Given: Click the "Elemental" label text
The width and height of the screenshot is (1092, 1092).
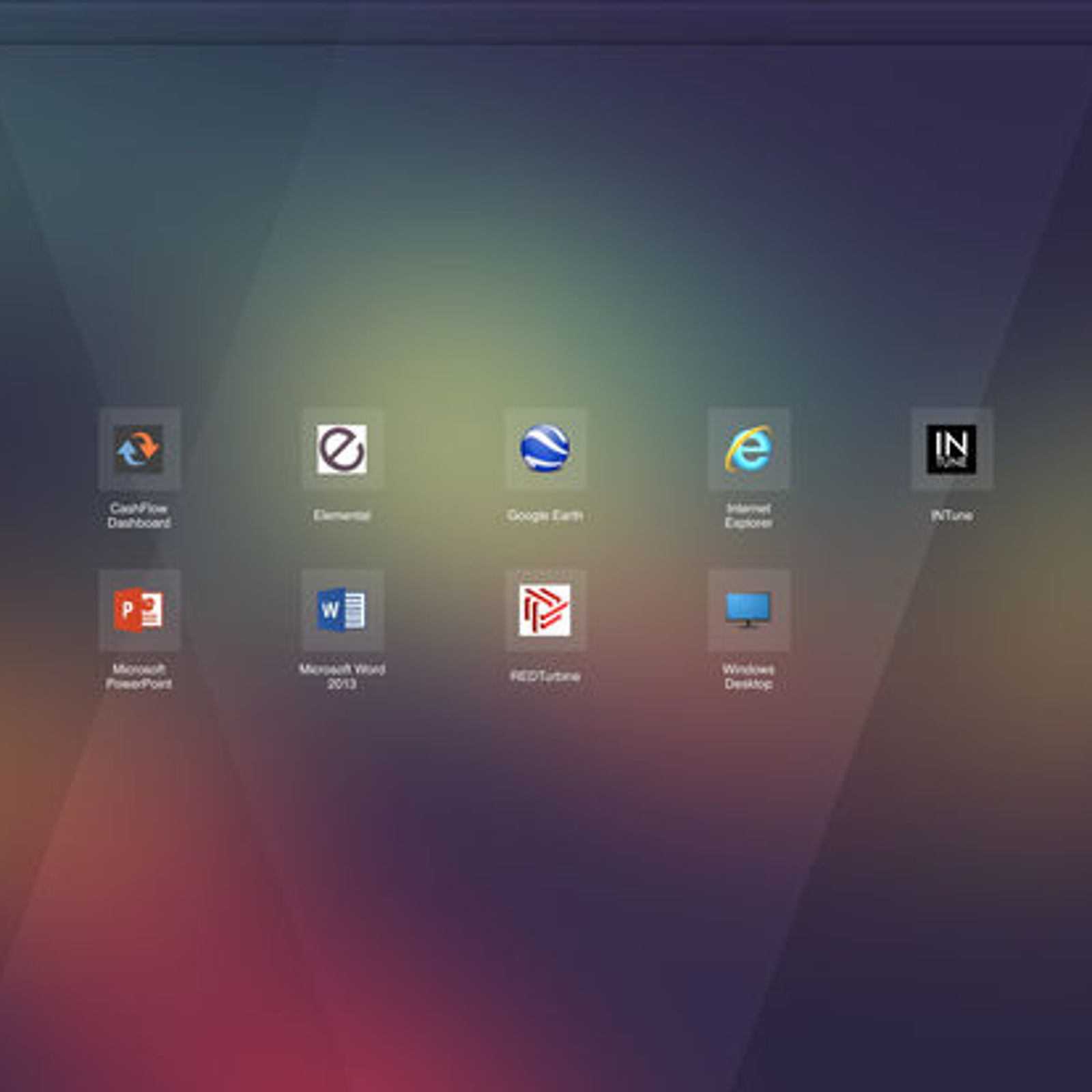Looking at the screenshot, I should [343, 516].
